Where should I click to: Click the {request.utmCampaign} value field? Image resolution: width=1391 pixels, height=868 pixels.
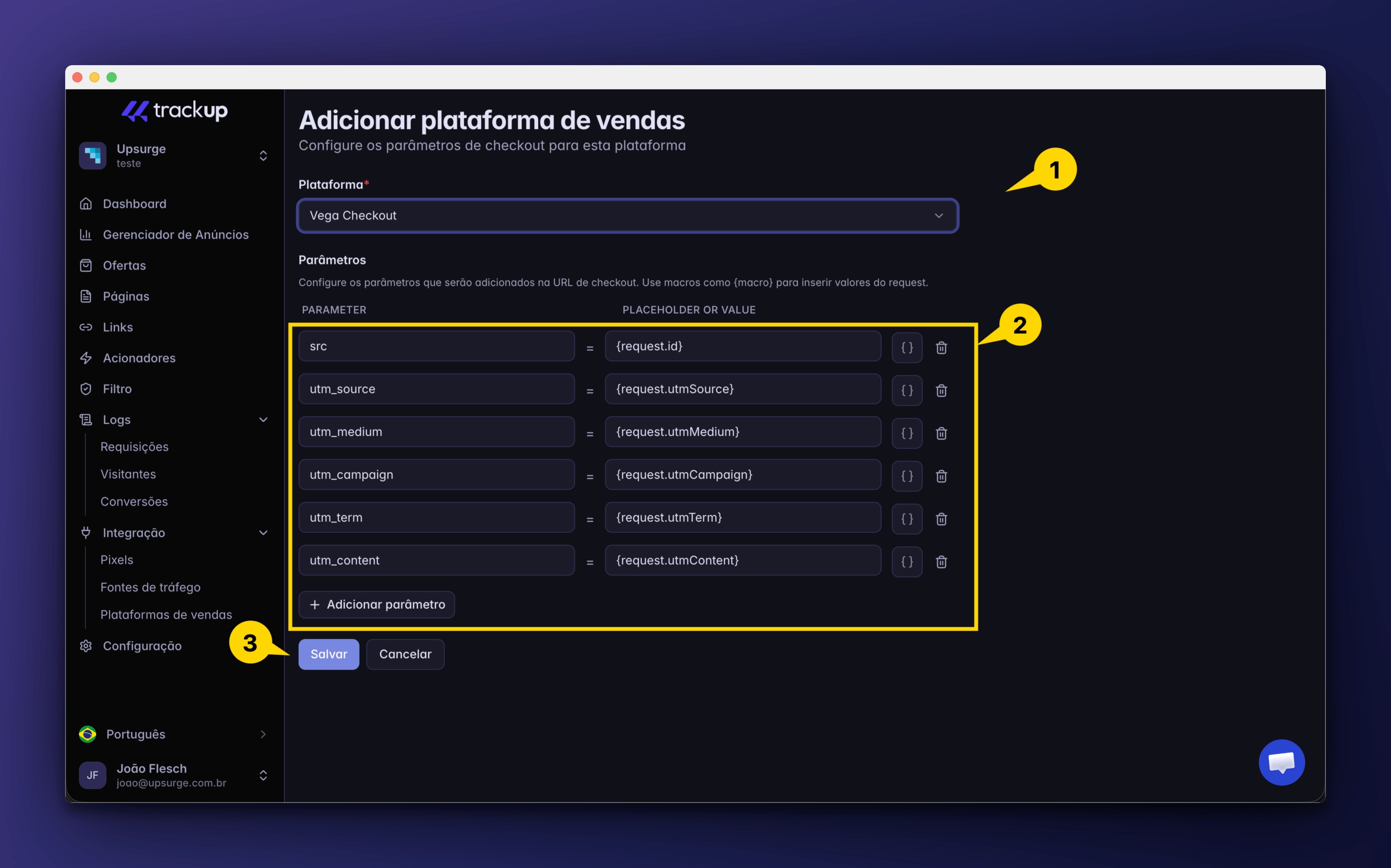tap(742, 475)
